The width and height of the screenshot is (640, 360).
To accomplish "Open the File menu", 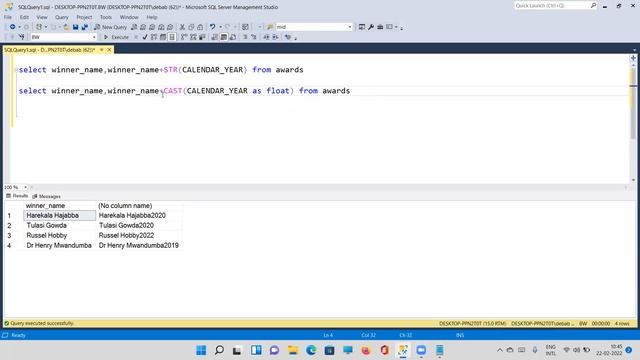I will [x=8, y=17].
